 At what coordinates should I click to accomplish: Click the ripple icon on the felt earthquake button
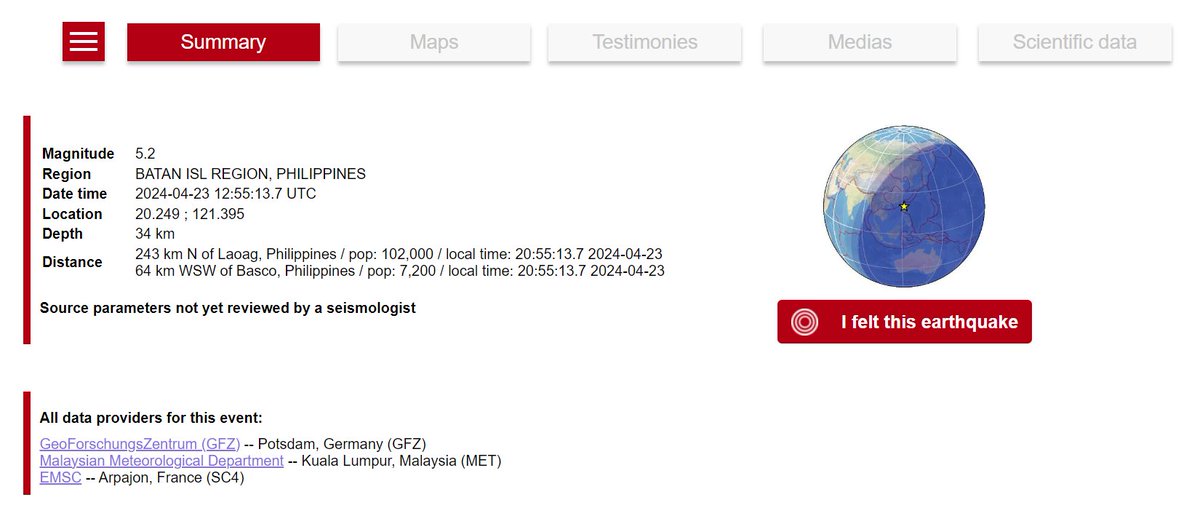click(x=805, y=322)
